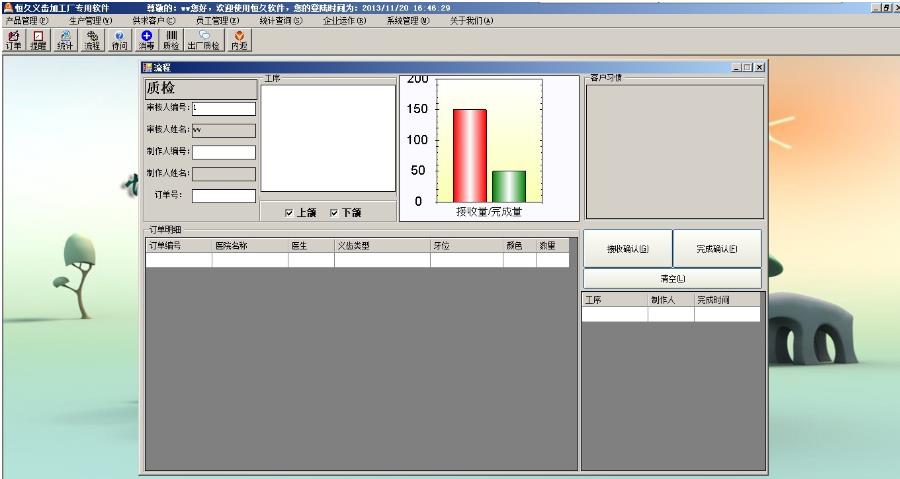Open the 企业运作(B) menu
The height and width of the screenshot is (479, 900).
[344, 21]
